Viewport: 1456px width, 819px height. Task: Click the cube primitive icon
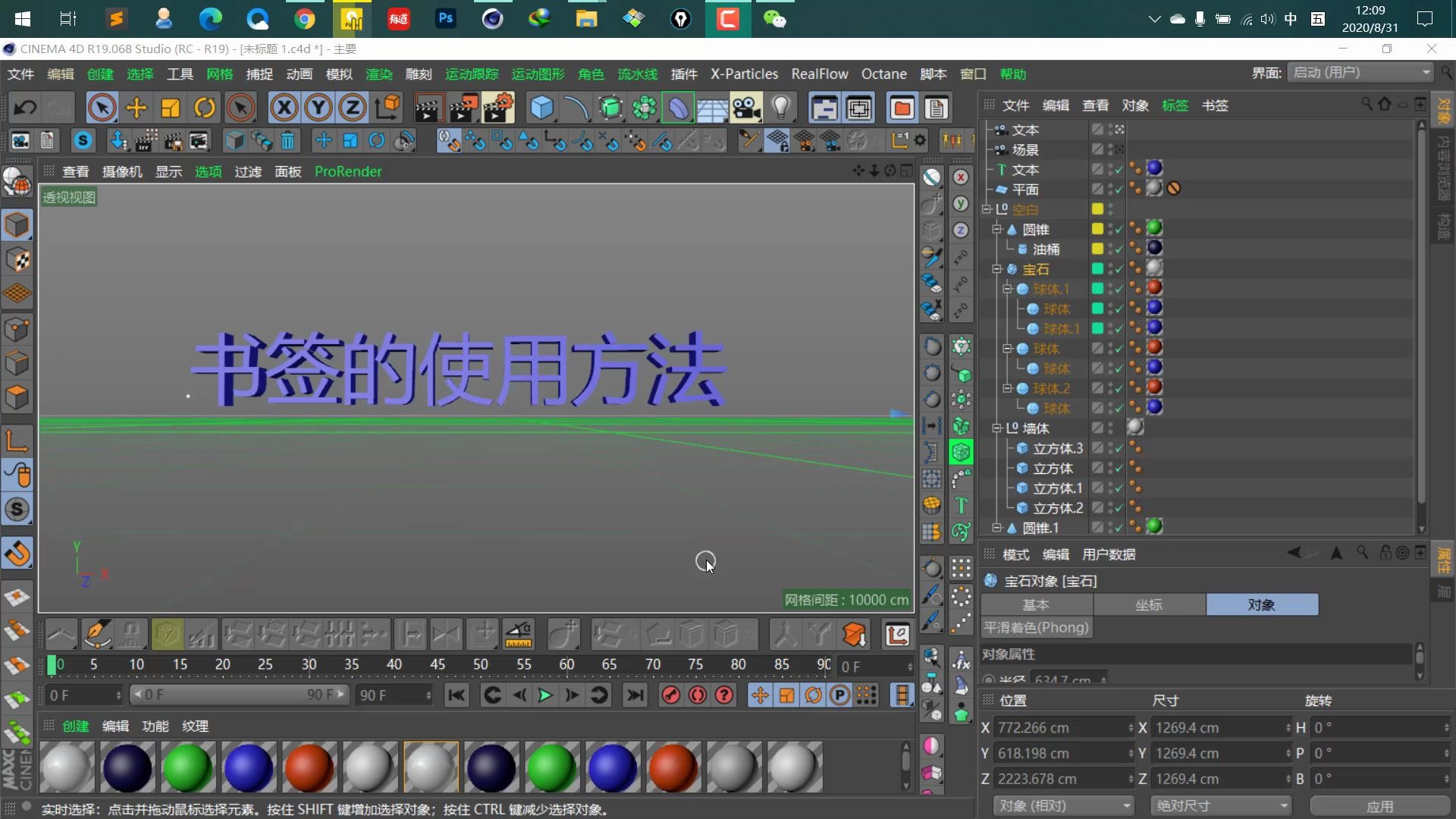[543, 108]
